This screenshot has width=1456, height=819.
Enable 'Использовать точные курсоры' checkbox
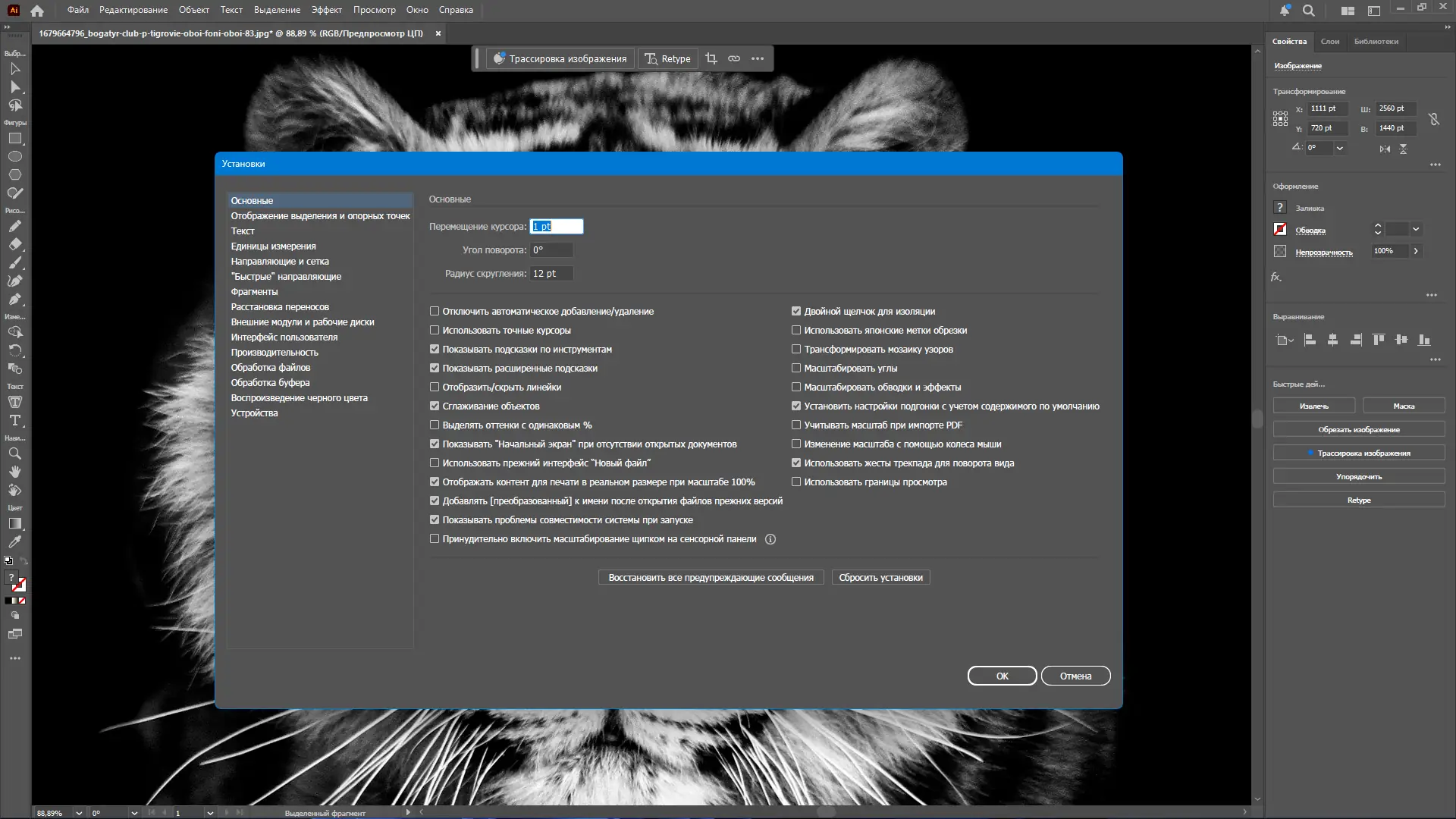[435, 331]
